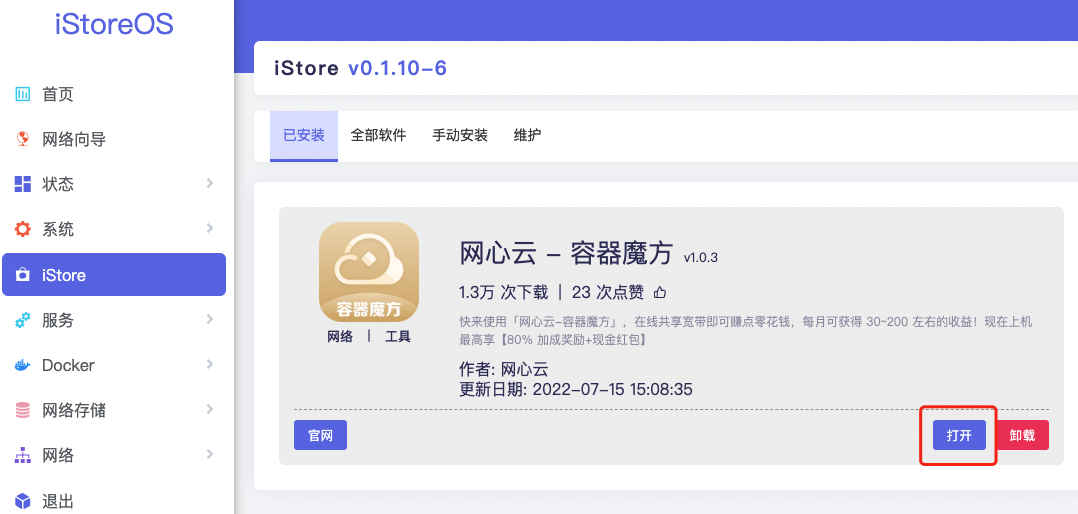Click the 工具 category tag
The width and height of the screenshot is (1078, 514).
[397, 337]
